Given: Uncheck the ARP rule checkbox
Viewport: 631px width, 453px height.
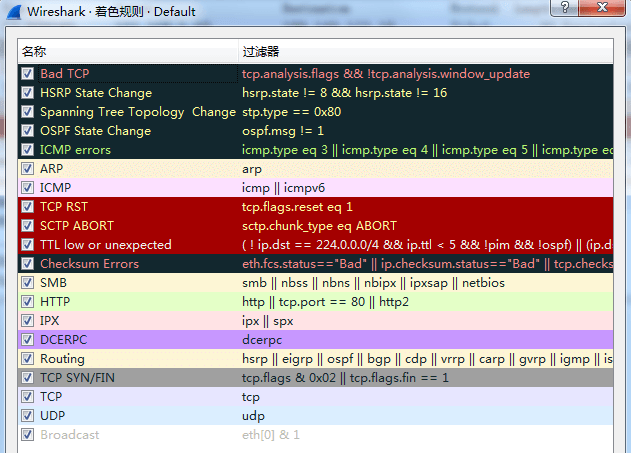Looking at the screenshot, I should 27,169.
